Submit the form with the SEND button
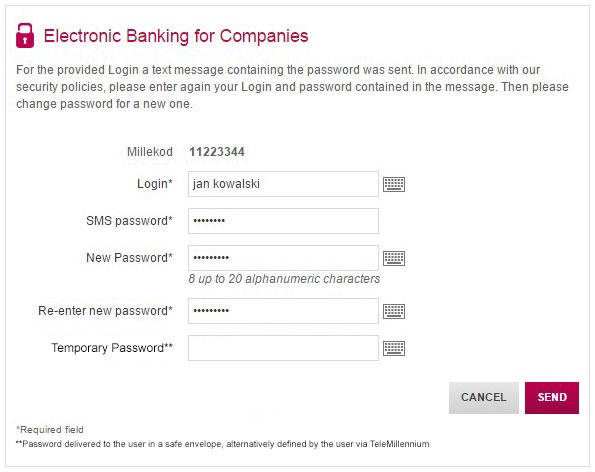This screenshot has width=595, height=472. [x=552, y=398]
